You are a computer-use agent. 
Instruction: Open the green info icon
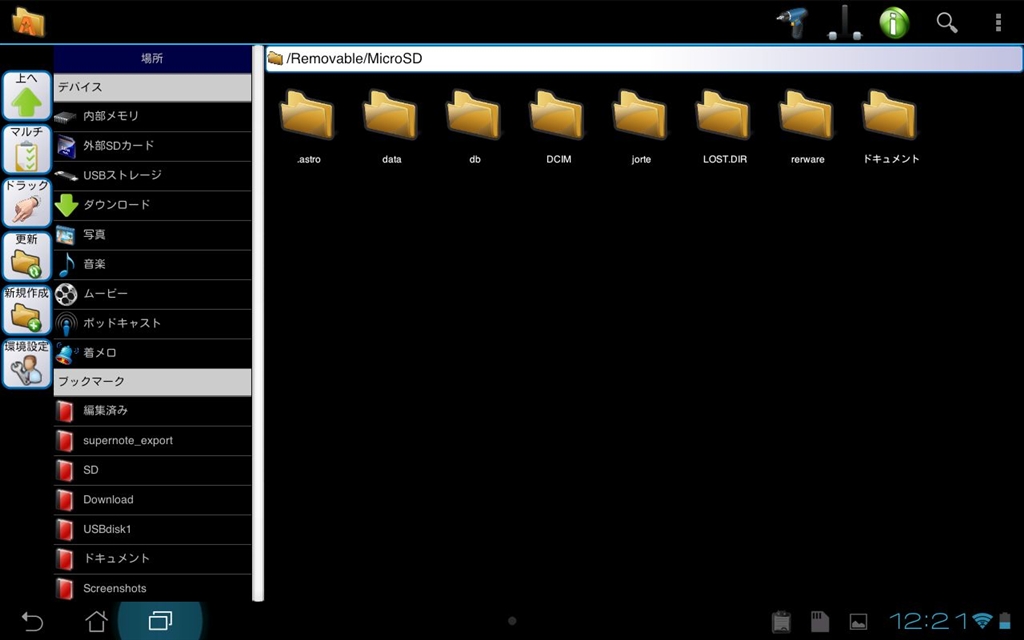894,23
